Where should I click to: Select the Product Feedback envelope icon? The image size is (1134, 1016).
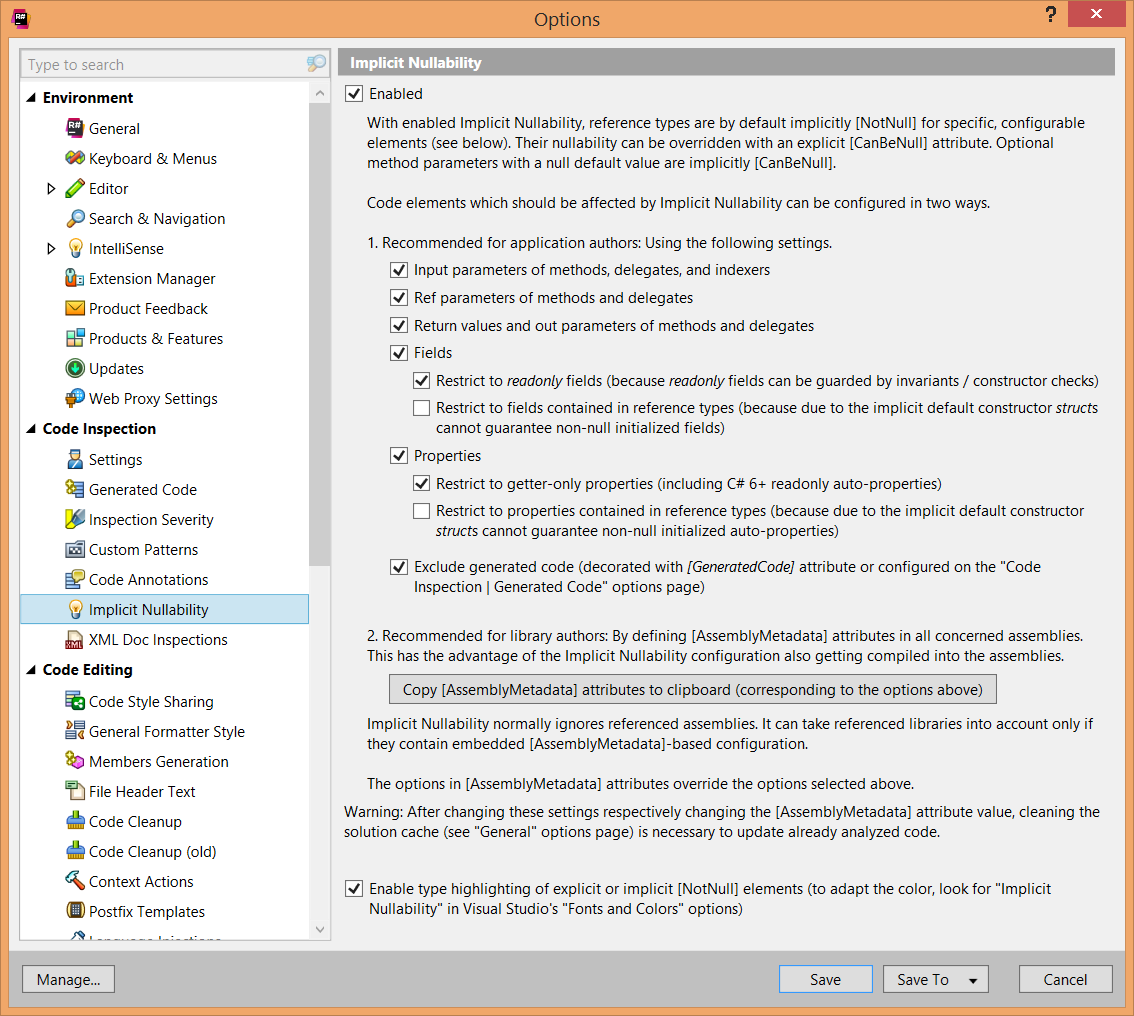point(75,308)
